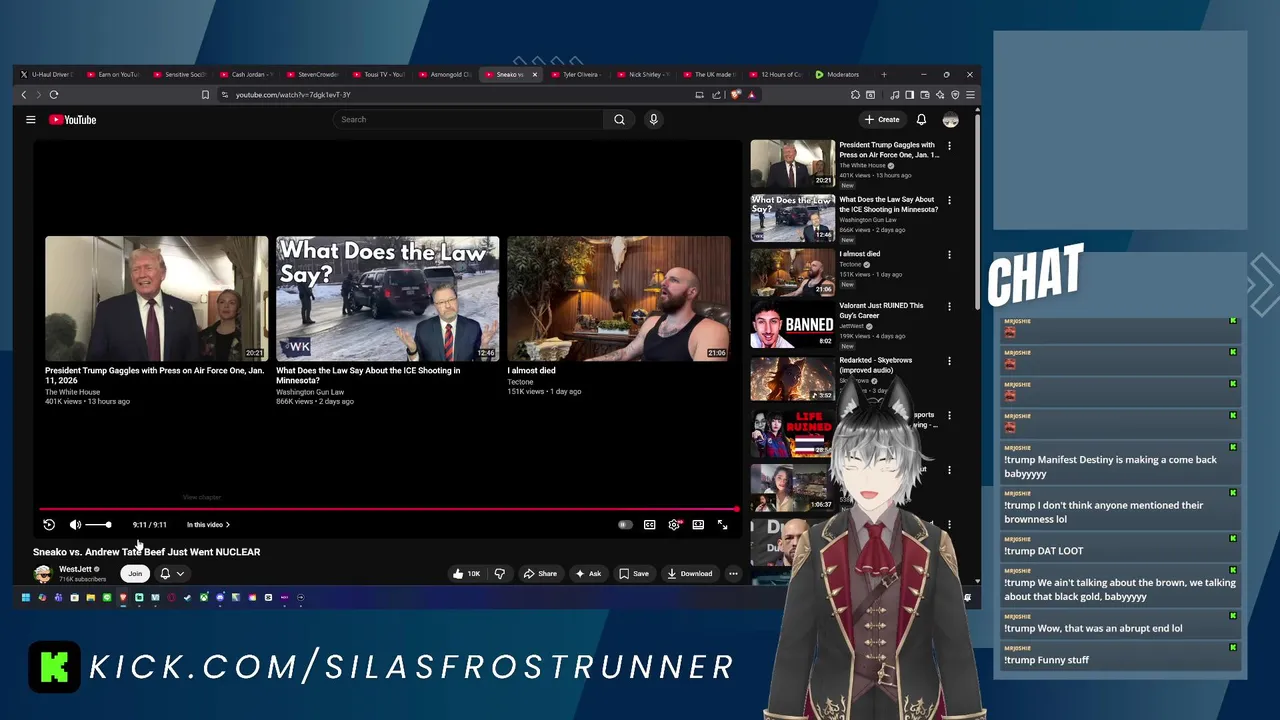Adjust the player volume slider
The height and width of the screenshot is (720, 1280).
(98, 525)
